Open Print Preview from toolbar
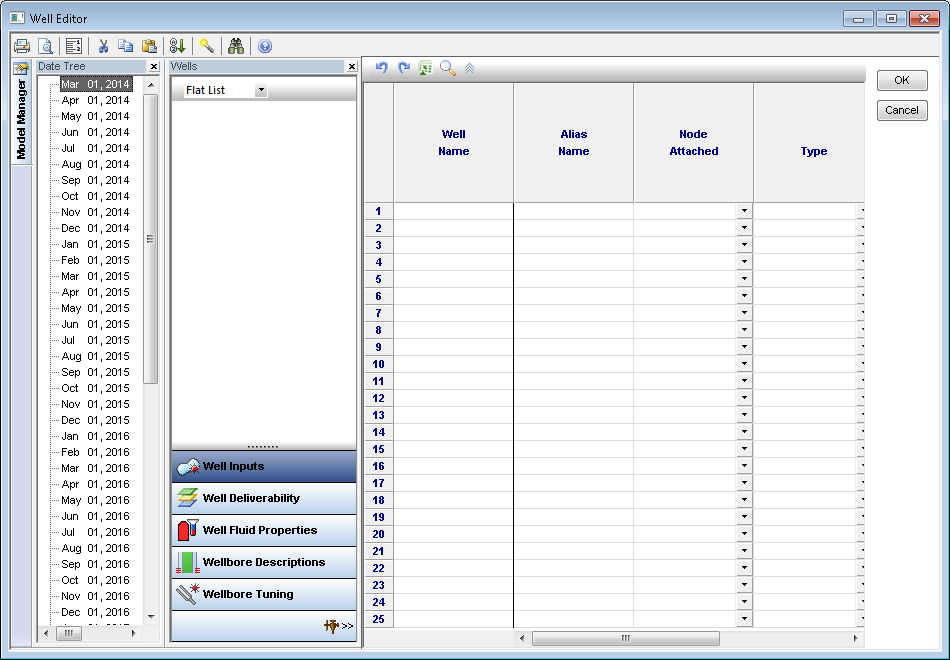The image size is (950, 660). (45, 46)
